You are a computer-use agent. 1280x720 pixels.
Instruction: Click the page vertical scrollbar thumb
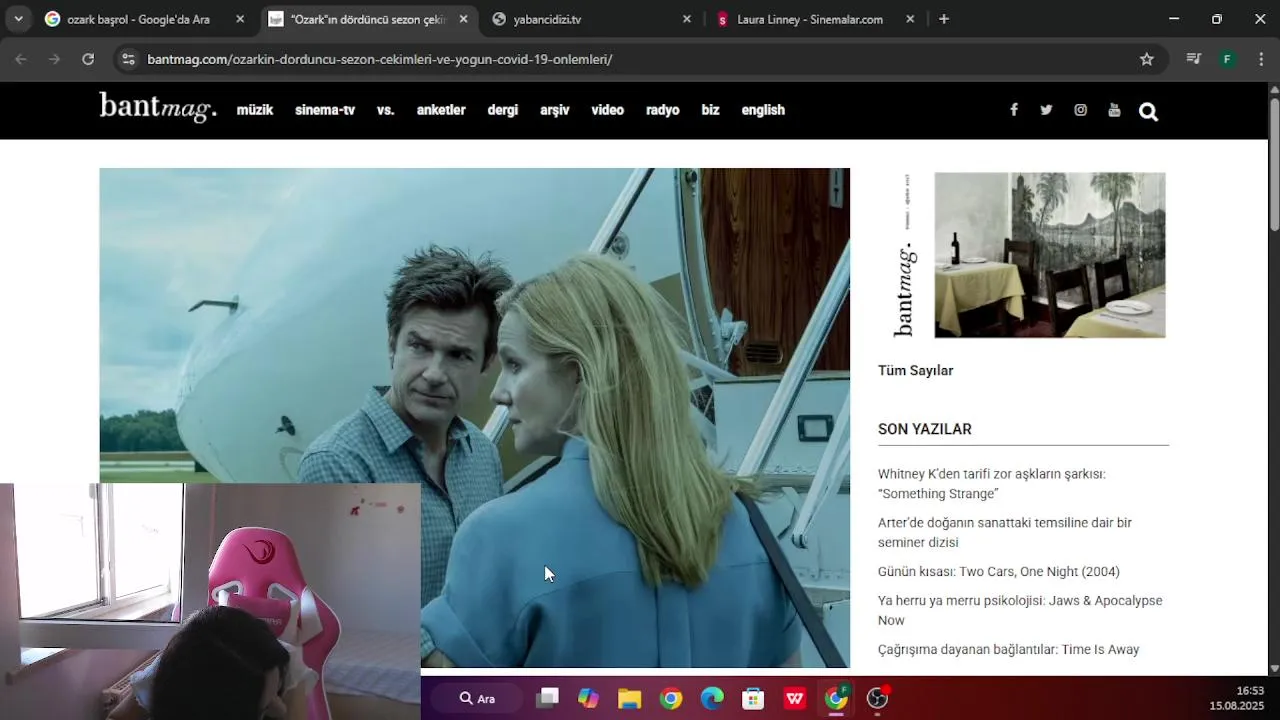click(x=1274, y=165)
